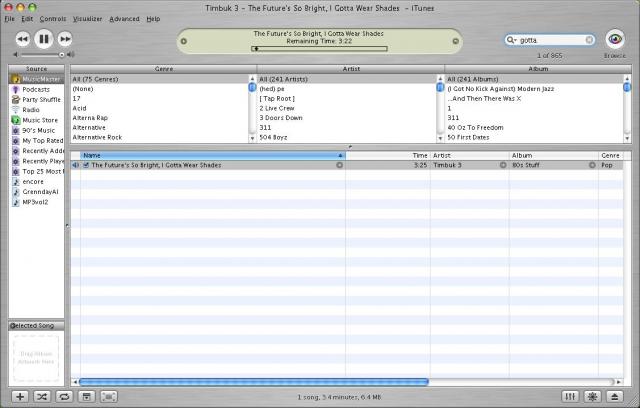Click the add playlist plus button
The height and width of the screenshot is (408, 640).
(20, 397)
